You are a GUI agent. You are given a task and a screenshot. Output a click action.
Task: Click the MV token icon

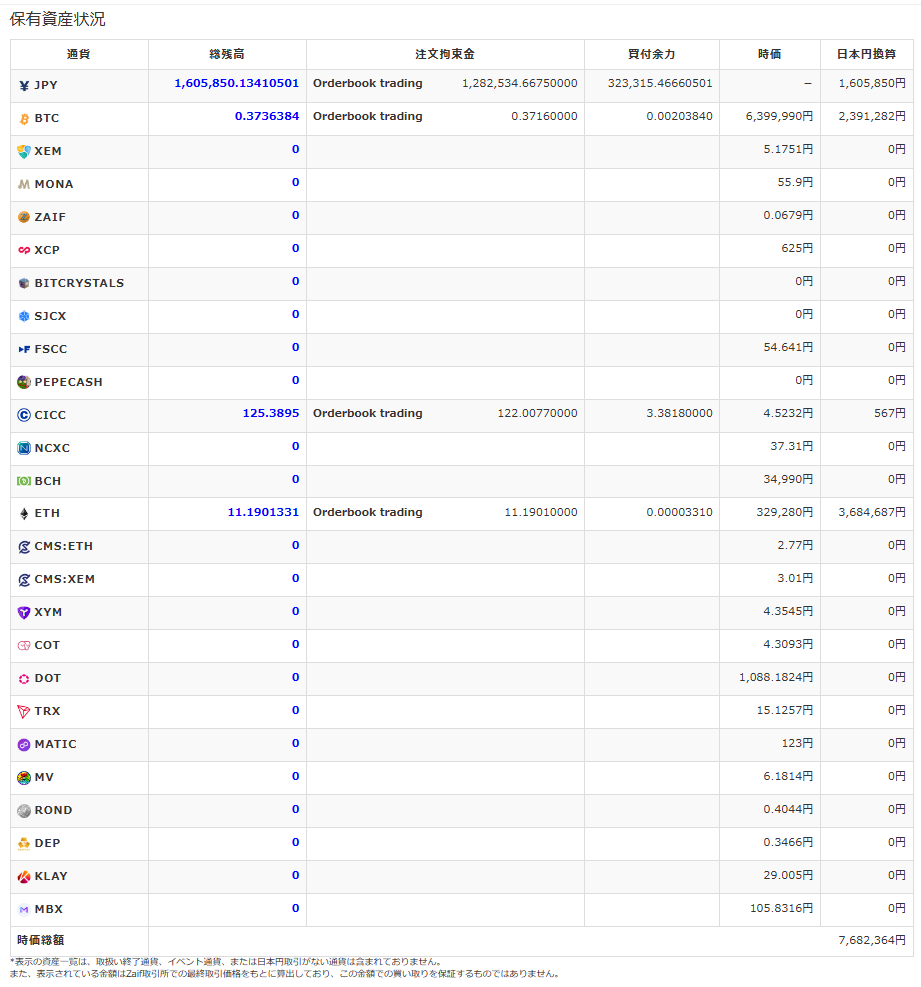[24, 778]
